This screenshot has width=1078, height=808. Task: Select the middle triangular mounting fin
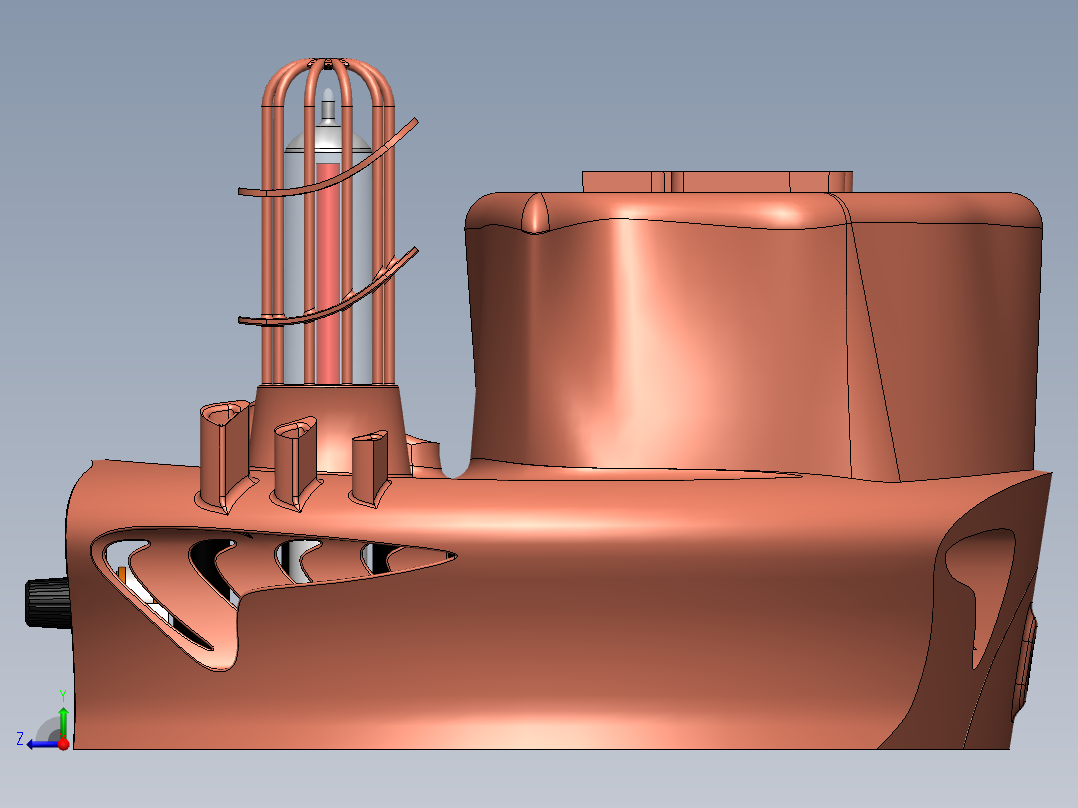pos(295,460)
